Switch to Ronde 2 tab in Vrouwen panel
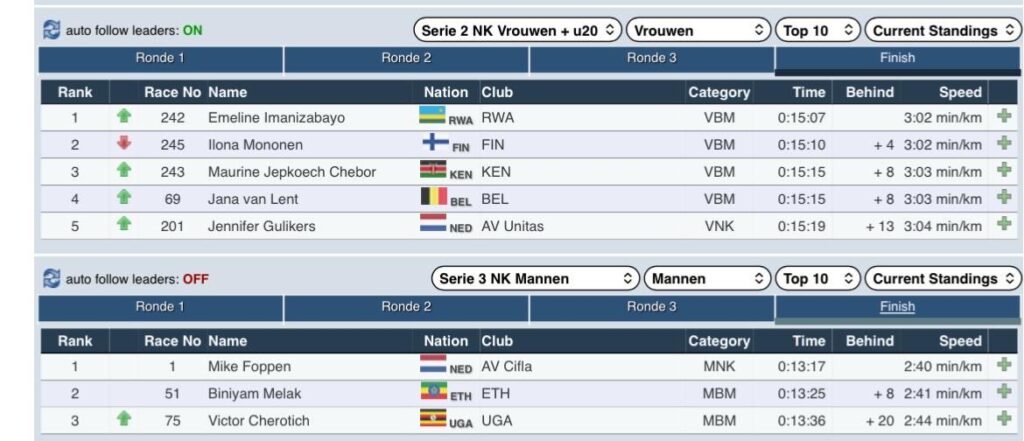Screen dimensions: 1024x441 [406, 58]
